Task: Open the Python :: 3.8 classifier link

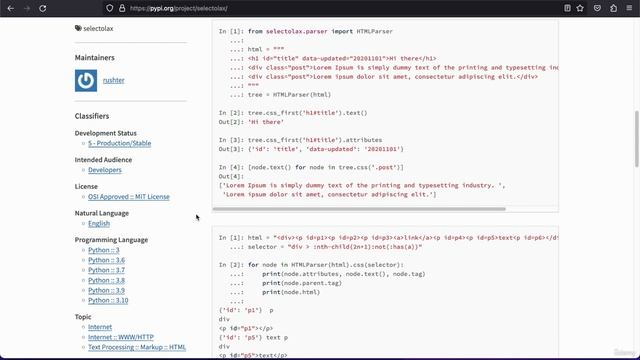Action: (107, 280)
